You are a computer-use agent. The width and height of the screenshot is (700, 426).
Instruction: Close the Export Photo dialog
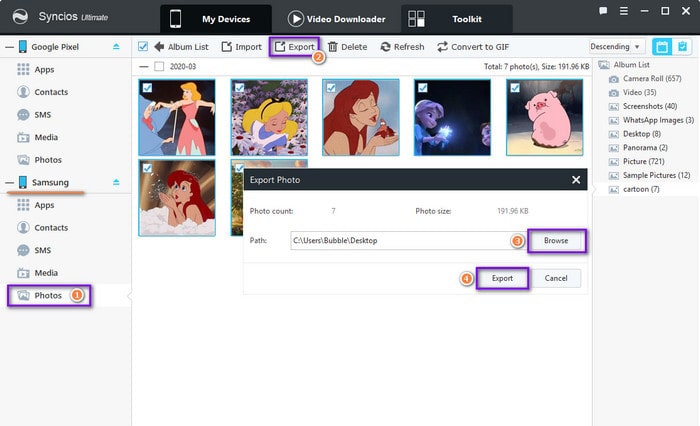[576, 180]
